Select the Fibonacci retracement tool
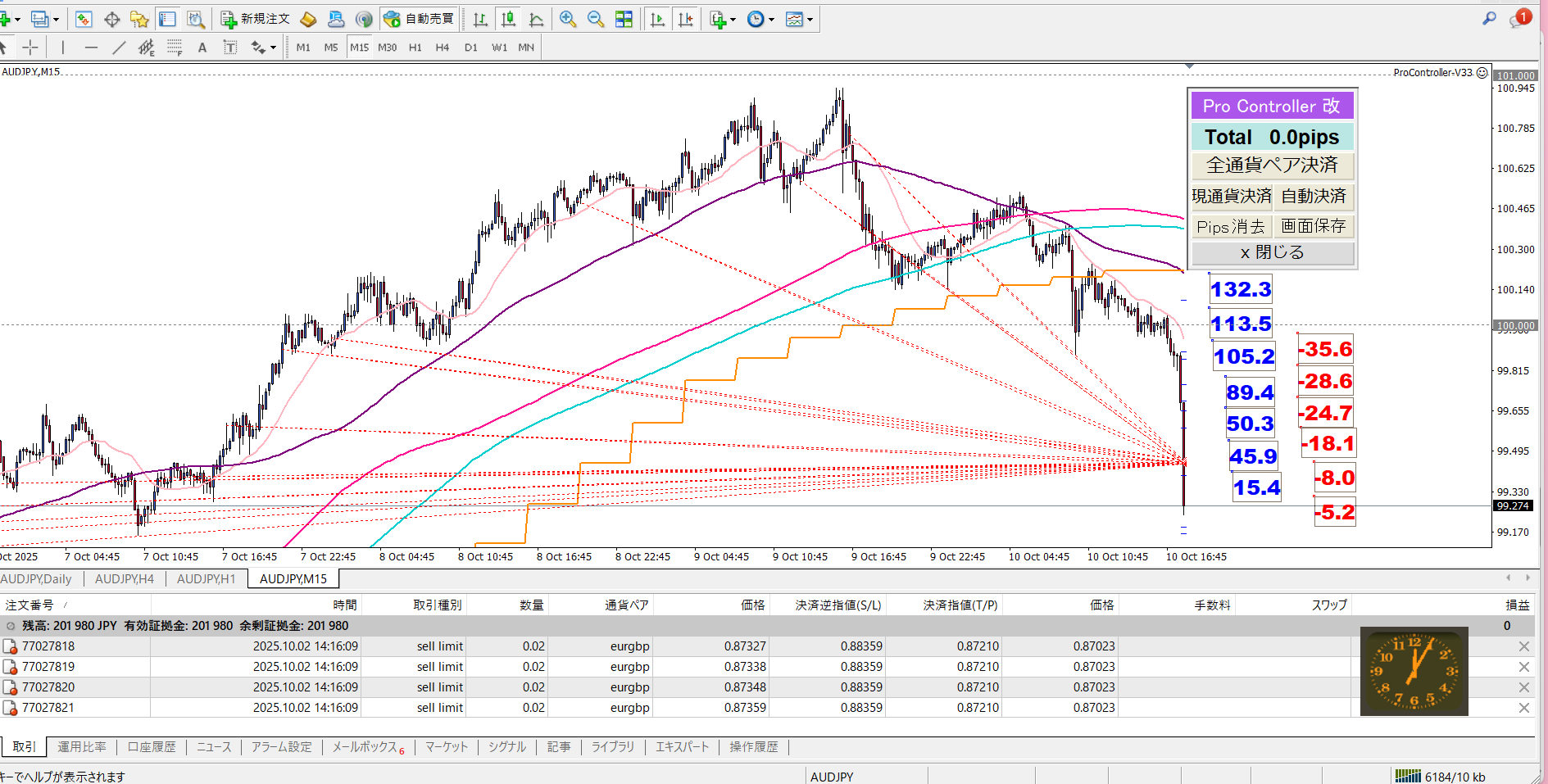Image resolution: width=1548 pixels, height=784 pixels. pos(175,48)
